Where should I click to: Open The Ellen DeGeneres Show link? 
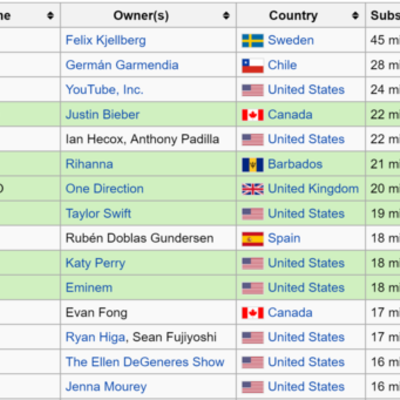pos(145,362)
